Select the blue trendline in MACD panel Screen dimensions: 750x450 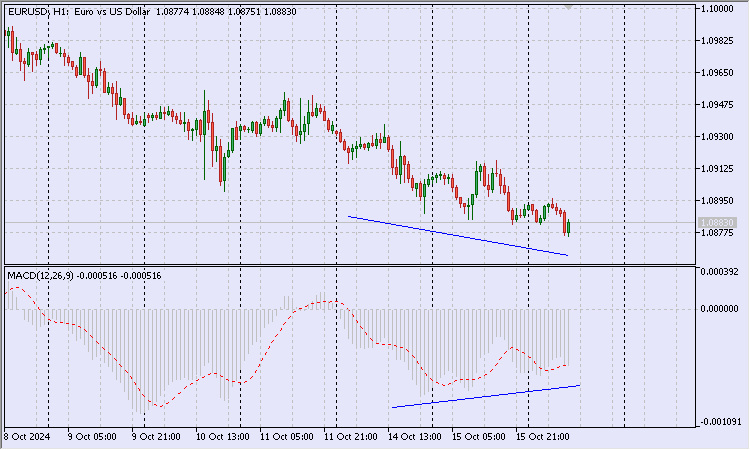pos(485,396)
